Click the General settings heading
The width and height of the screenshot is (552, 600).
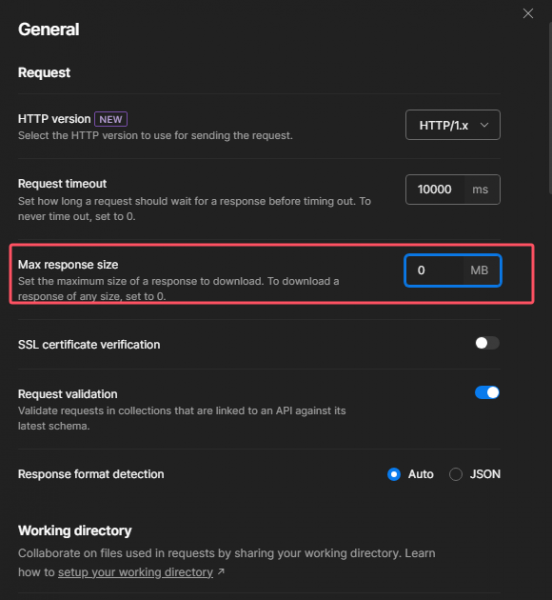(x=49, y=29)
